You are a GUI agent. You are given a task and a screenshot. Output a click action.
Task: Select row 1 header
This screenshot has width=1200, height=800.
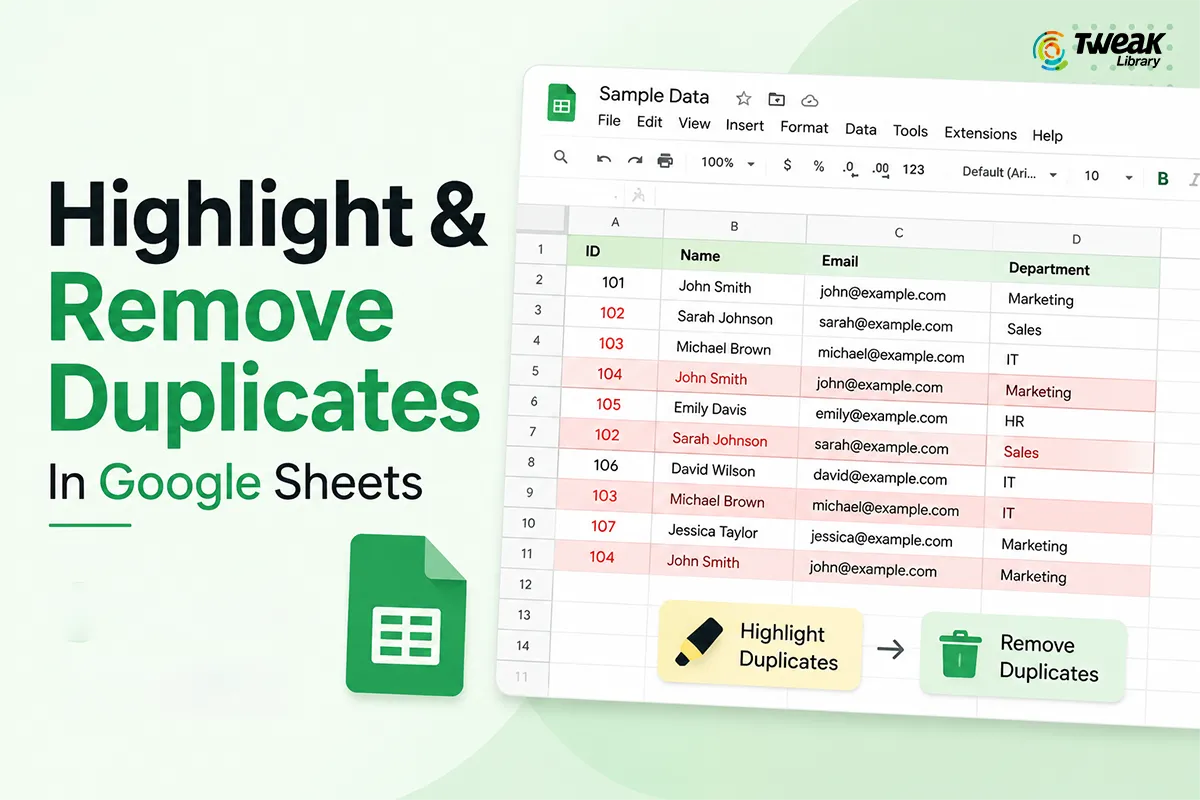(x=540, y=250)
